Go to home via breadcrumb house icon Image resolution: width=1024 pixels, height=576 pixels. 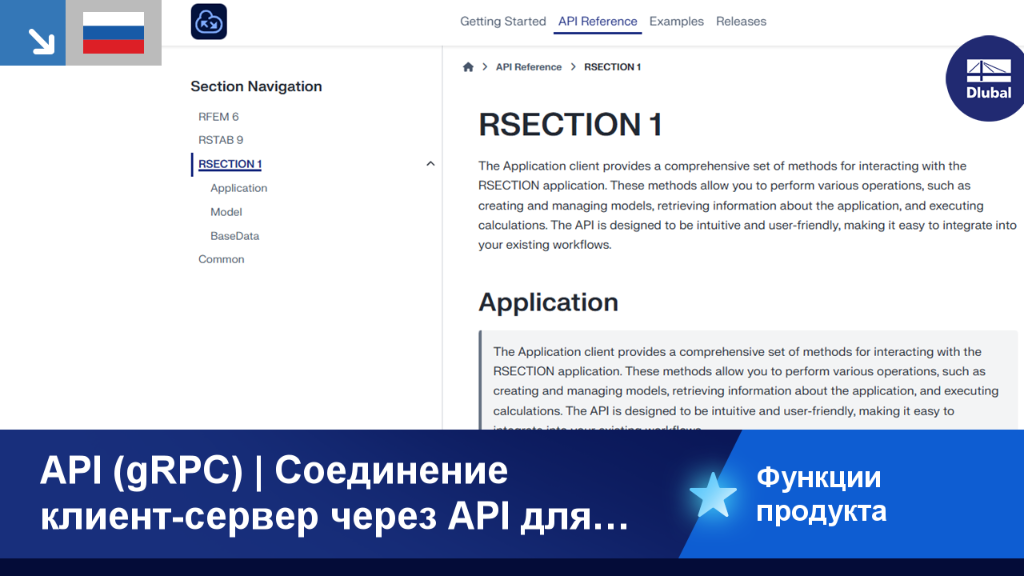coord(468,67)
